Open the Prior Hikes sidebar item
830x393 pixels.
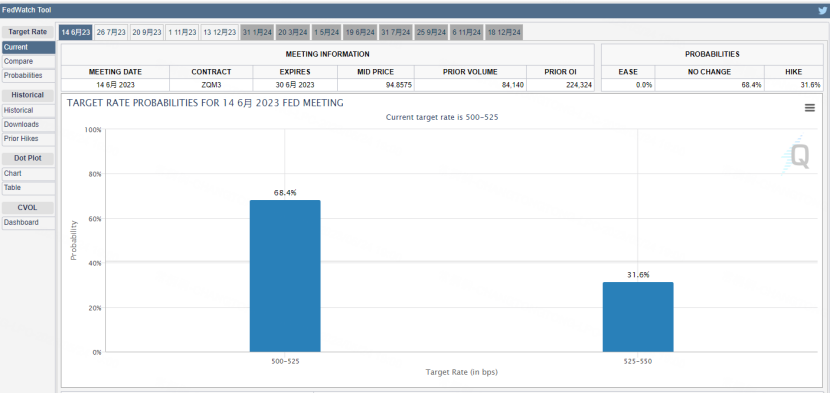[x=28, y=139]
